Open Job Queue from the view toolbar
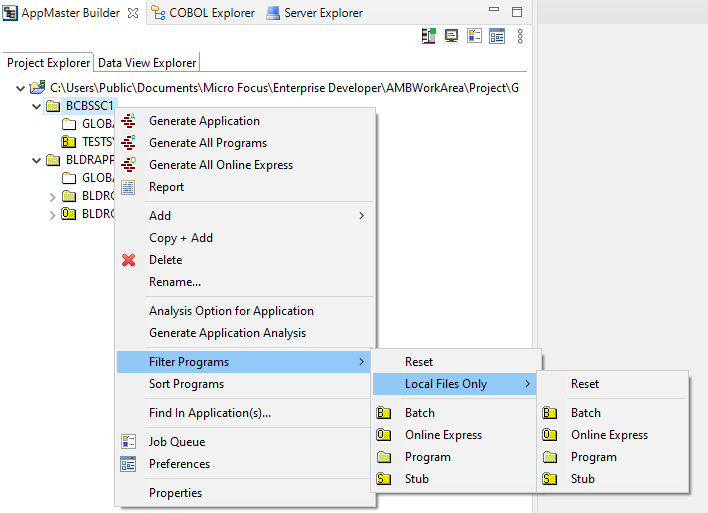This screenshot has width=708, height=513. (474, 36)
